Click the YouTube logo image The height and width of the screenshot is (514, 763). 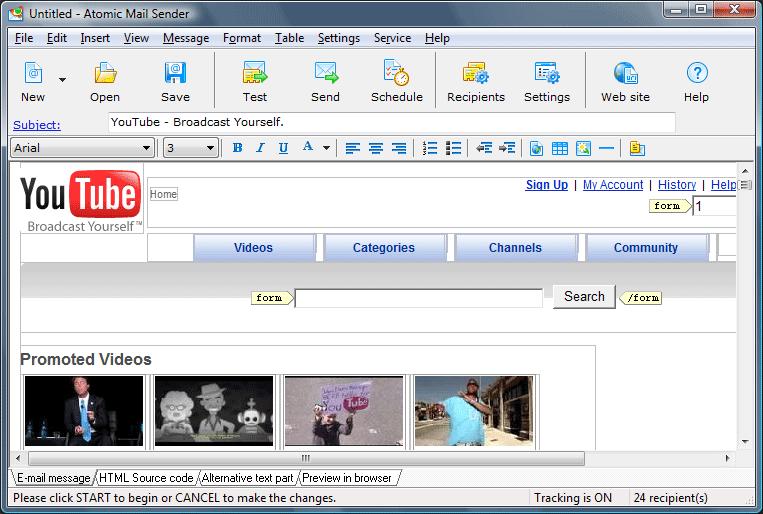click(x=81, y=201)
